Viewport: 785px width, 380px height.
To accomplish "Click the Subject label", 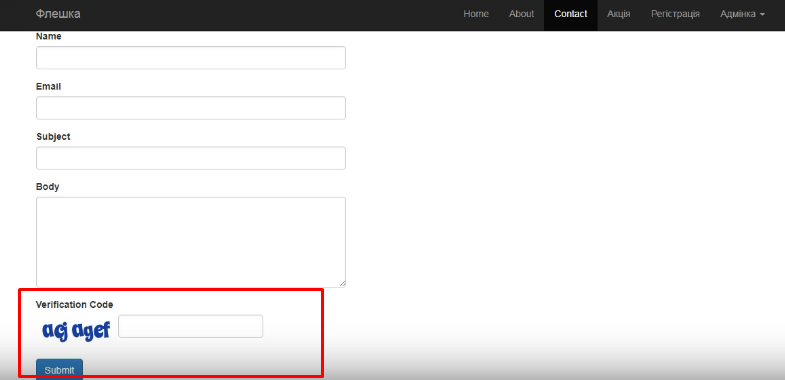I will [53, 136].
